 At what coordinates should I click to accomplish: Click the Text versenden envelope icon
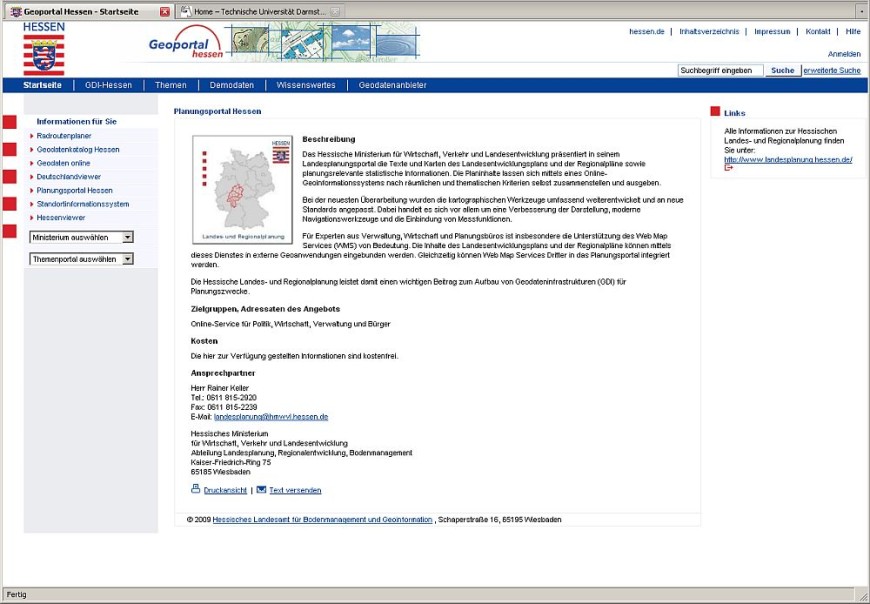tap(261, 489)
